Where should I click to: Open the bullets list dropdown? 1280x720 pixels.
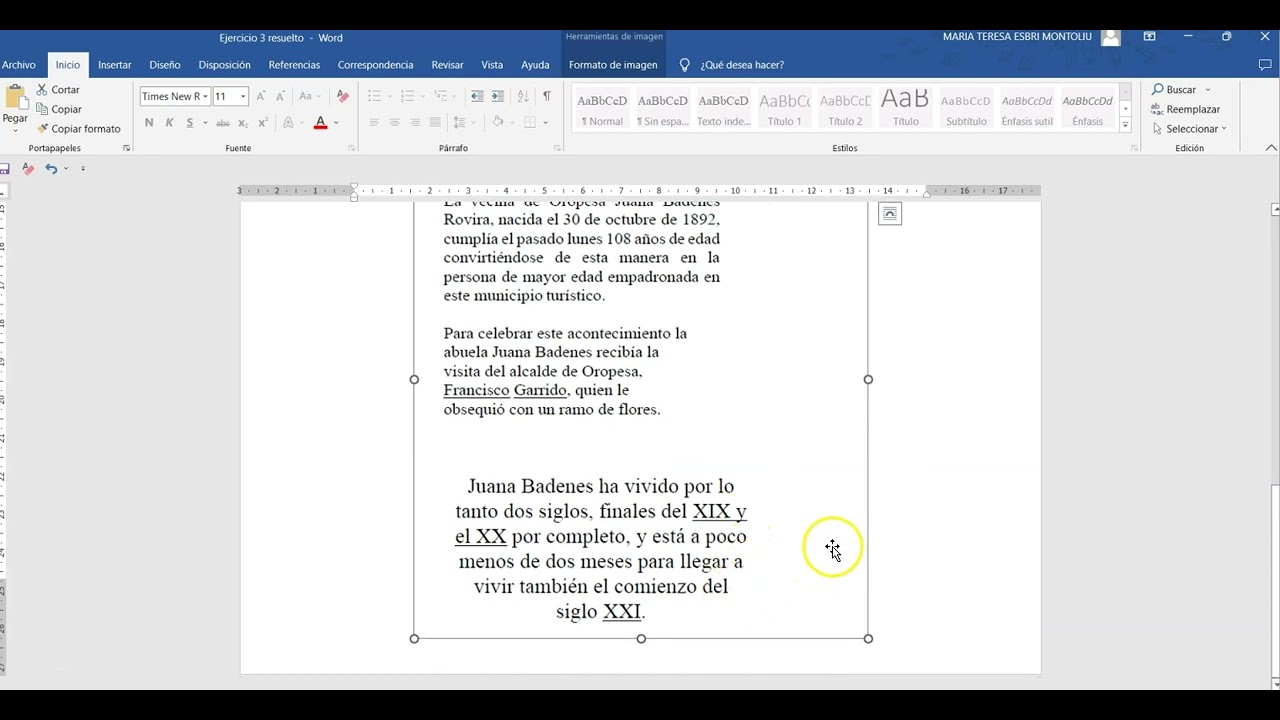pyautogui.click(x=390, y=97)
